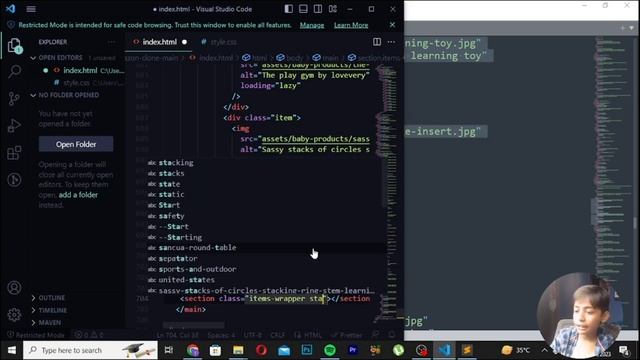
Task: Split the editor to the right
Action: point(377,42)
